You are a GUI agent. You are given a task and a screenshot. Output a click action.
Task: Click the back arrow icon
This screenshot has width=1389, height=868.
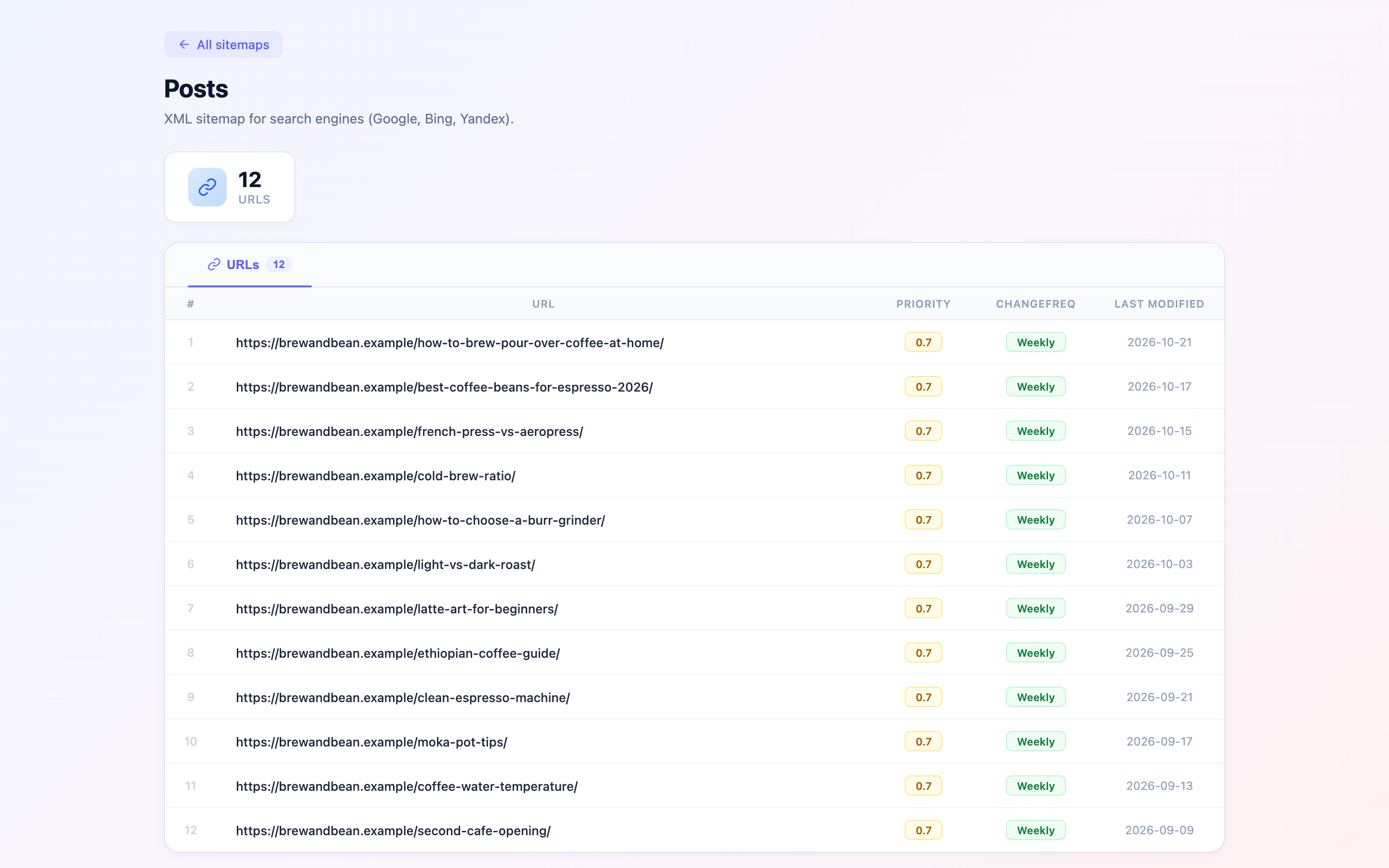(x=184, y=44)
